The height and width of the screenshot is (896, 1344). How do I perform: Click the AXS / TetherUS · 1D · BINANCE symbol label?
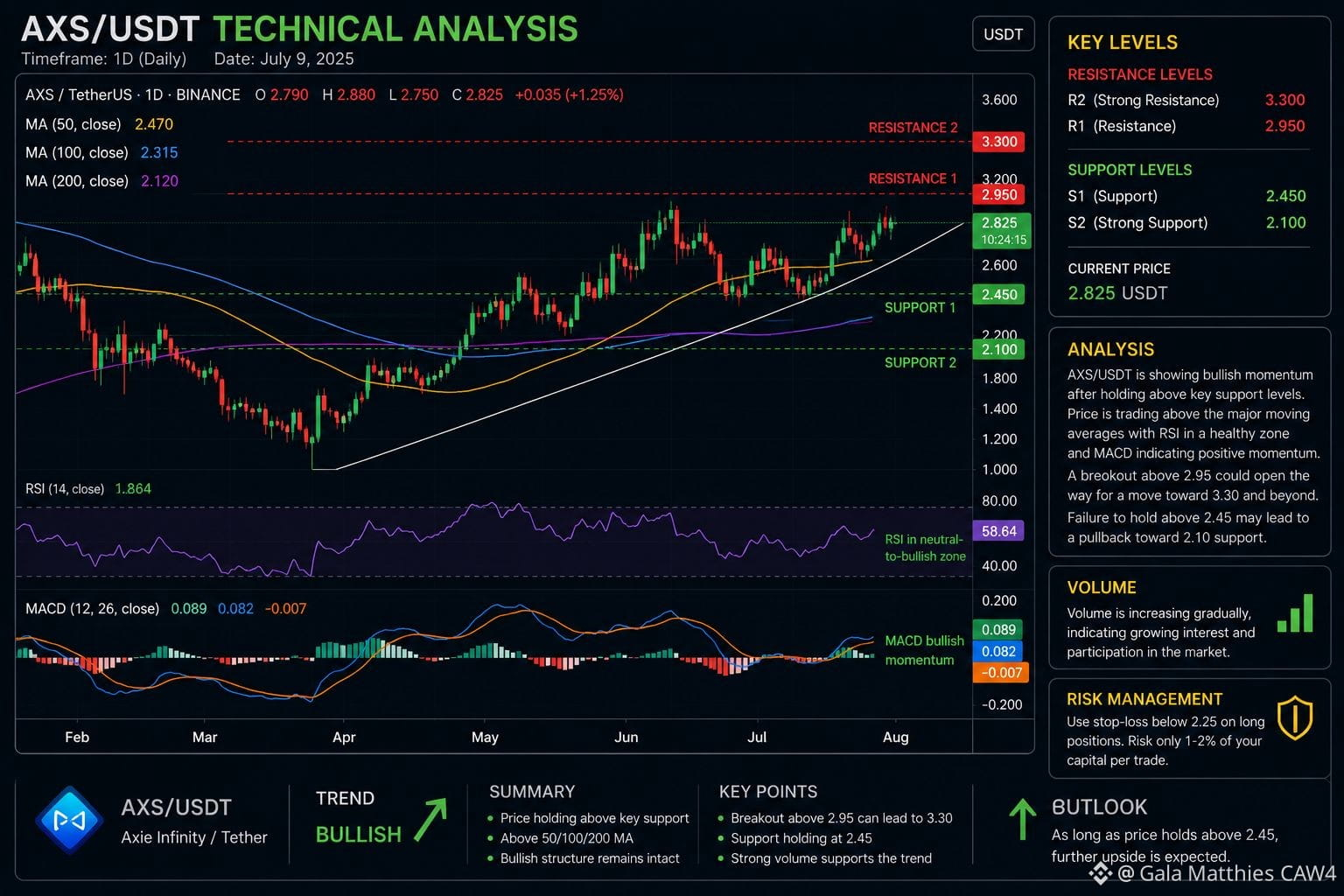point(133,94)
